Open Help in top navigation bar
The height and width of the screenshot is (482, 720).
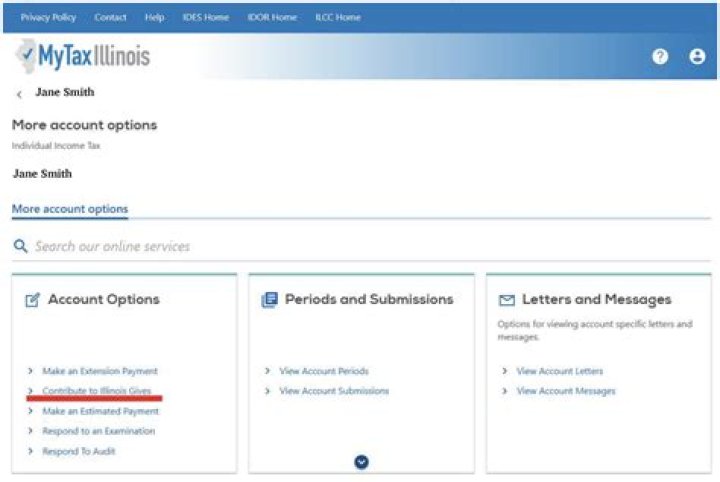coord(154,17)
